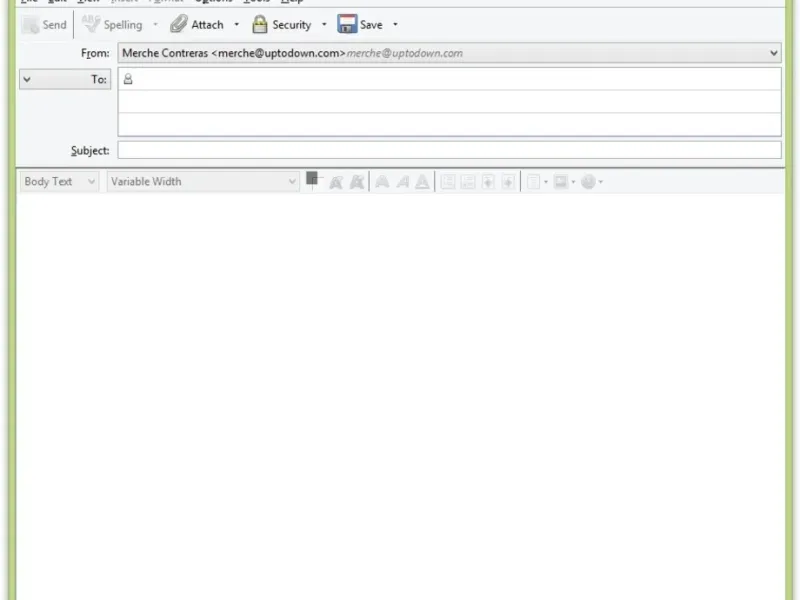Run the Spelling check
This screenshot has width=800, height=600.
click(x=112, y=24)
